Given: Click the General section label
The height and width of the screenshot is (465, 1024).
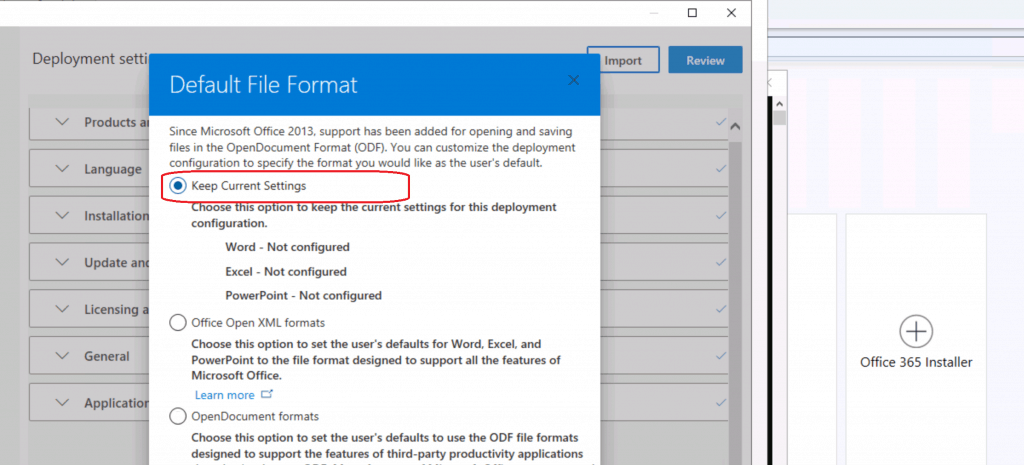Looking at the screenshot, I should (106, 357).
